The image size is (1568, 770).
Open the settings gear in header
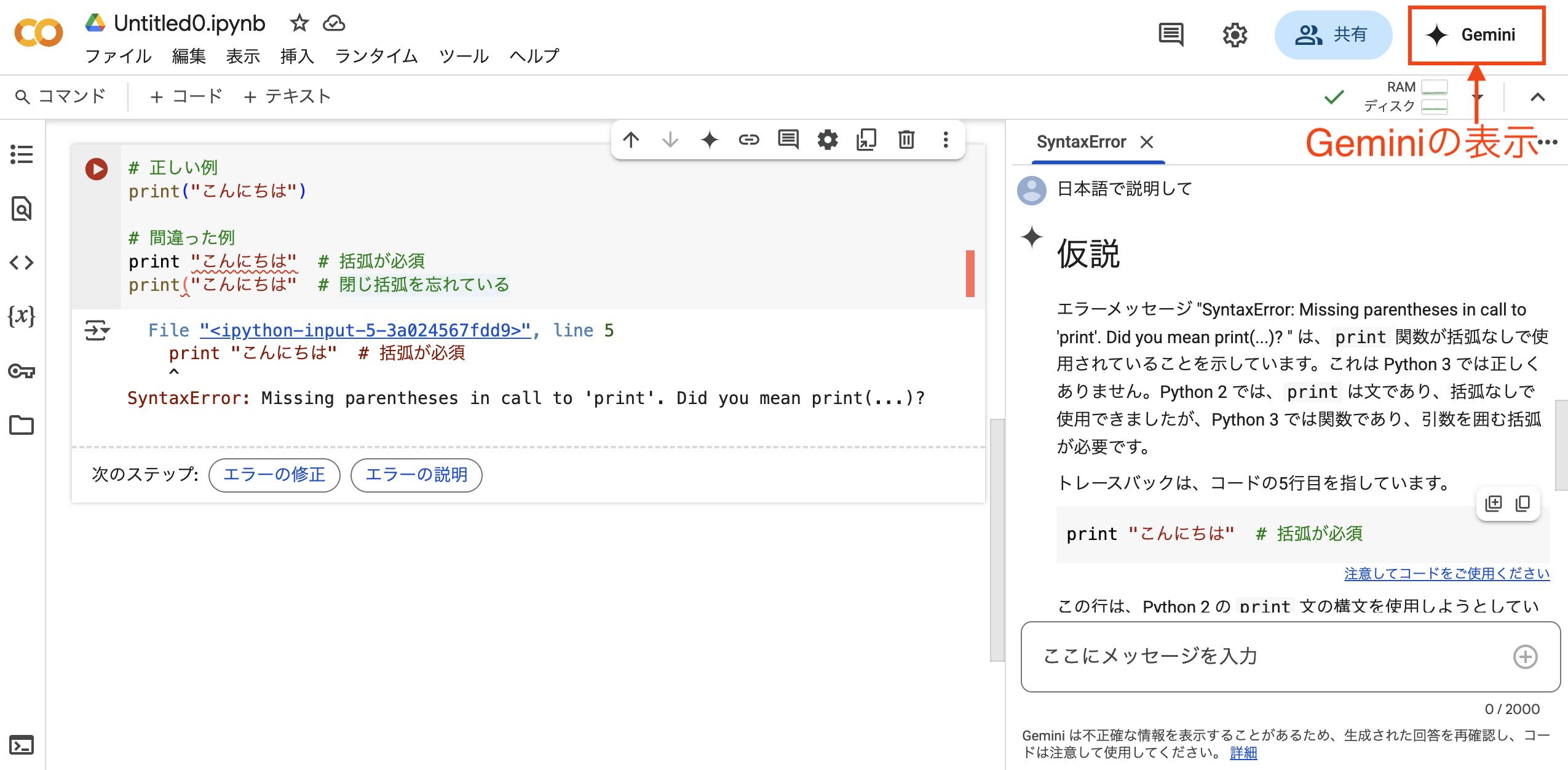point(1234,34)
